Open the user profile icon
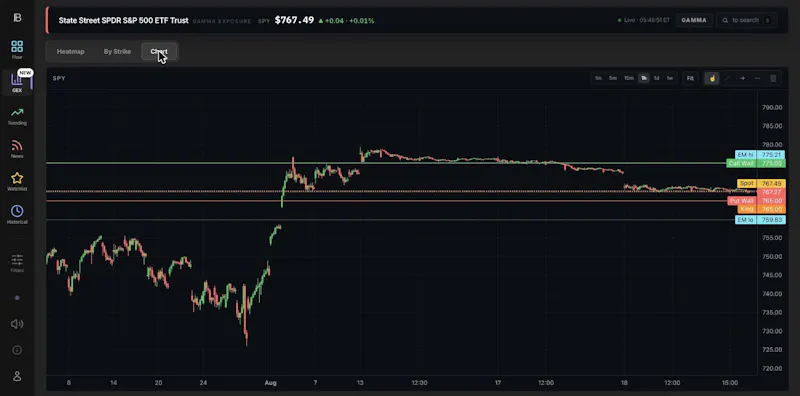 pyautogui.click(x=17, y=377)
